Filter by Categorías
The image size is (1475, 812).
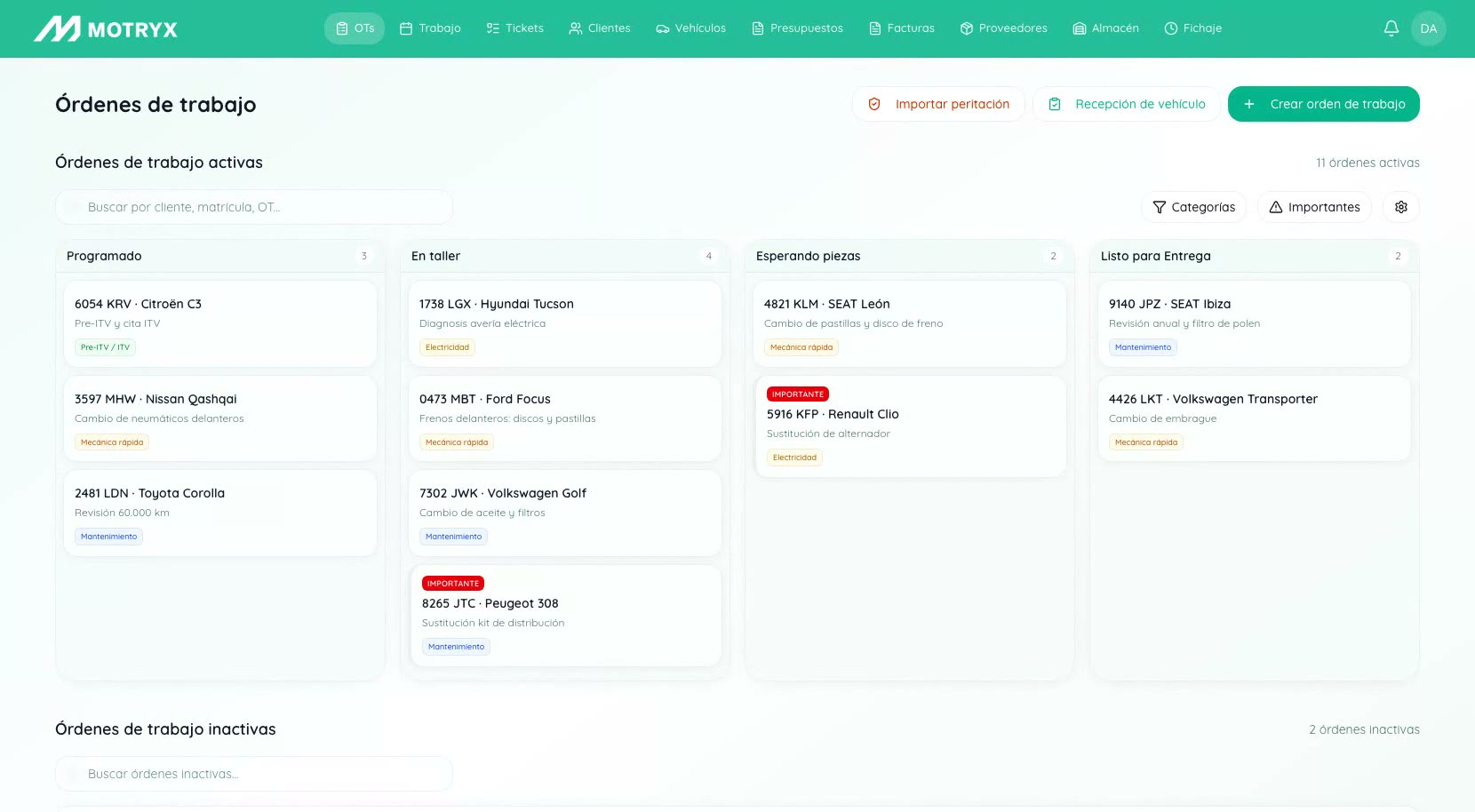tap(1194, 207)
